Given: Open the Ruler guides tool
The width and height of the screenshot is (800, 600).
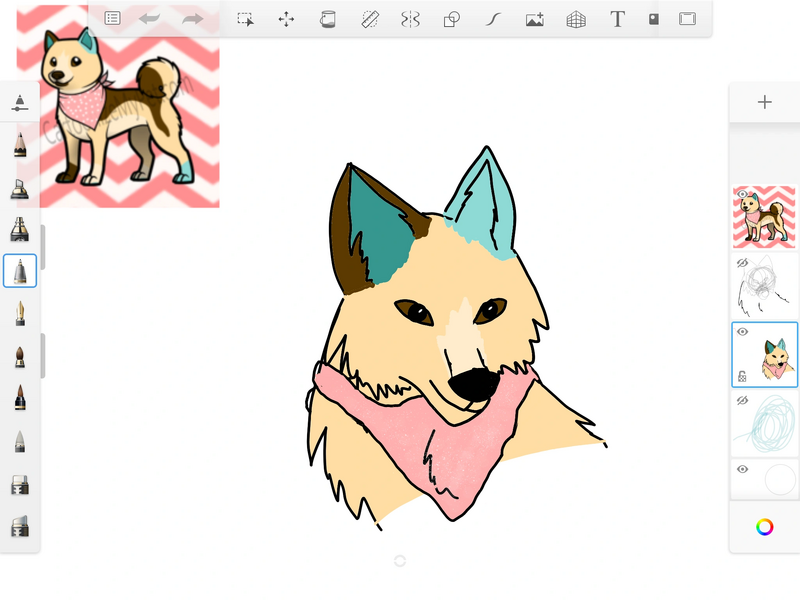Looking at the screenshot, I should pos(369,19).
